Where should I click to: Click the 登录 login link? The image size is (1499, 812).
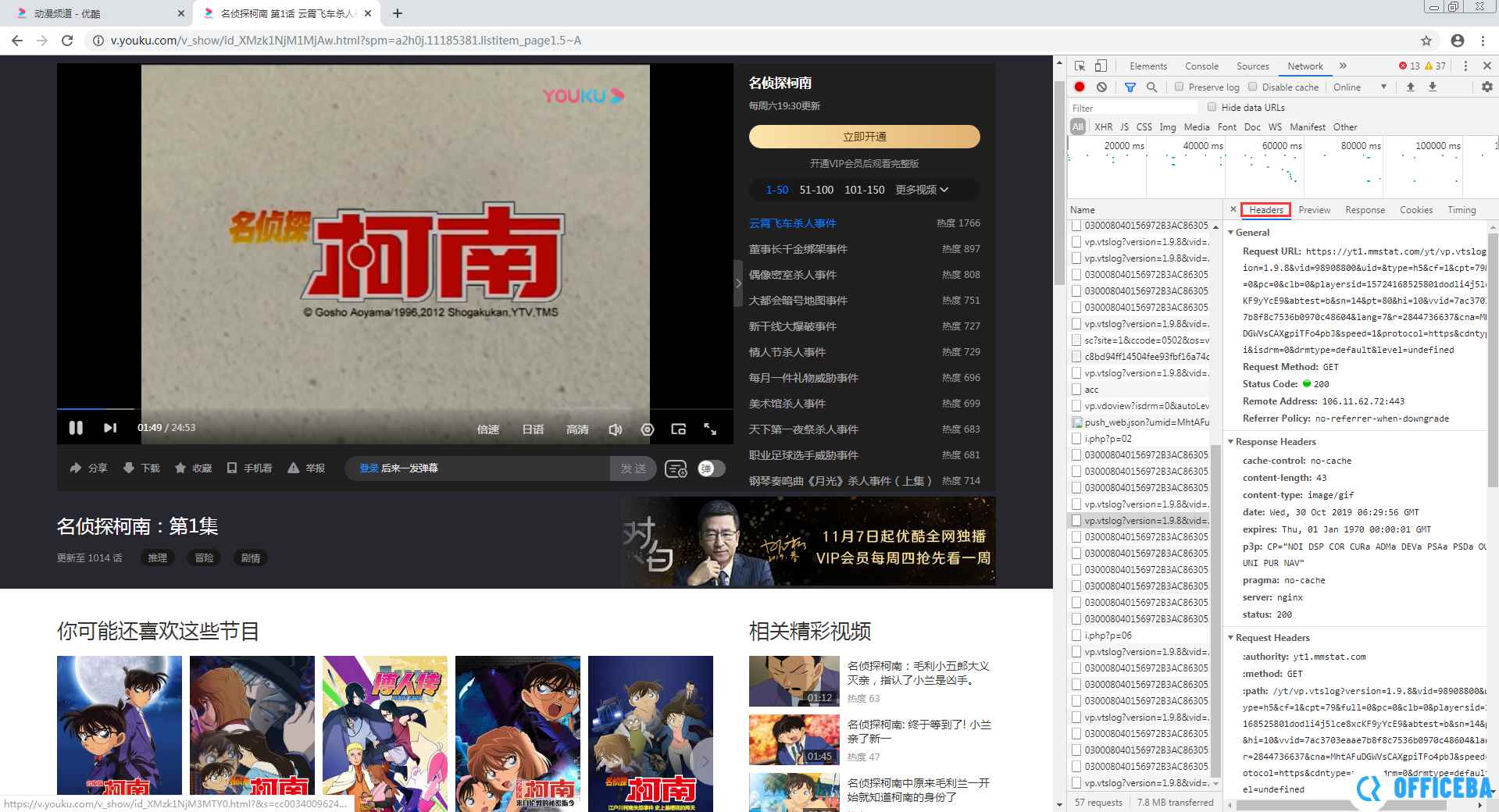click(x=369, y=468)
